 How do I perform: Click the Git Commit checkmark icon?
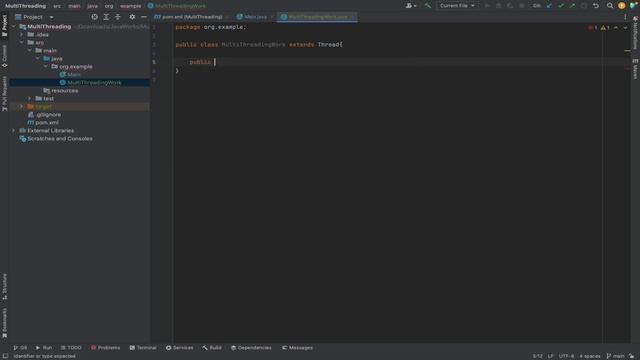(x=561, y=6)
